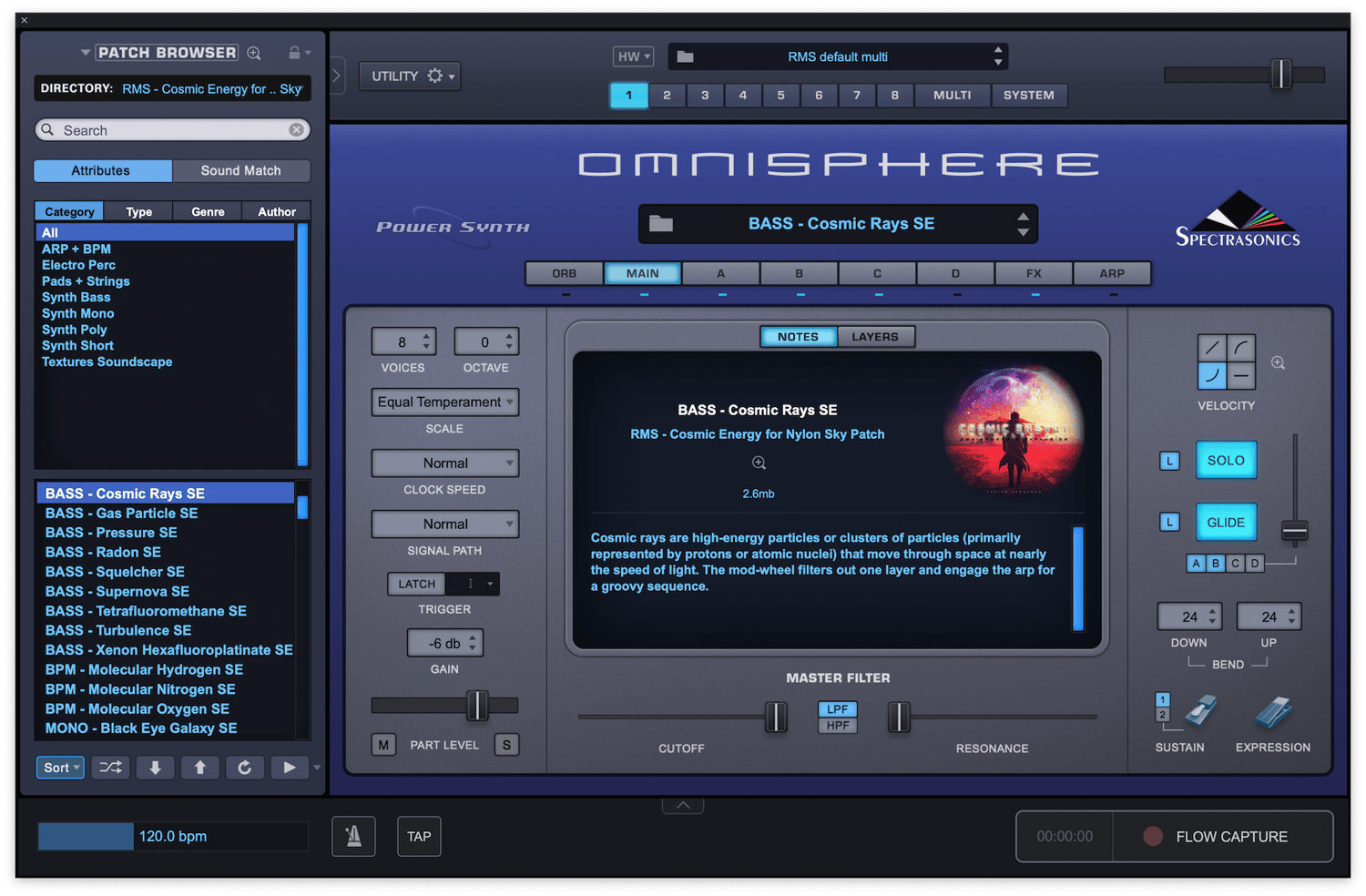Click the Utility gear icon
The image size is (1366, 896).
click(435, 76)
